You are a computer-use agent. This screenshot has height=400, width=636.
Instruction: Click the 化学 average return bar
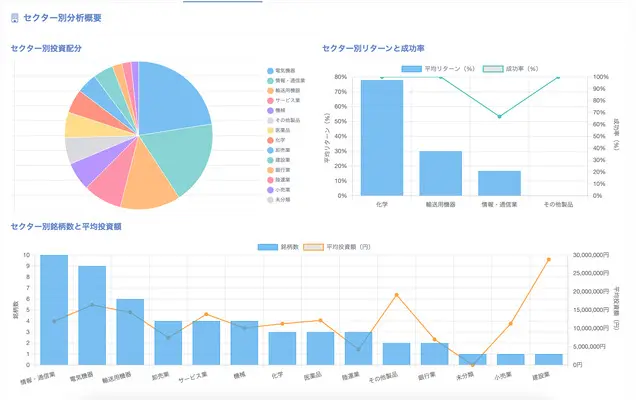[x=382, y=138]
